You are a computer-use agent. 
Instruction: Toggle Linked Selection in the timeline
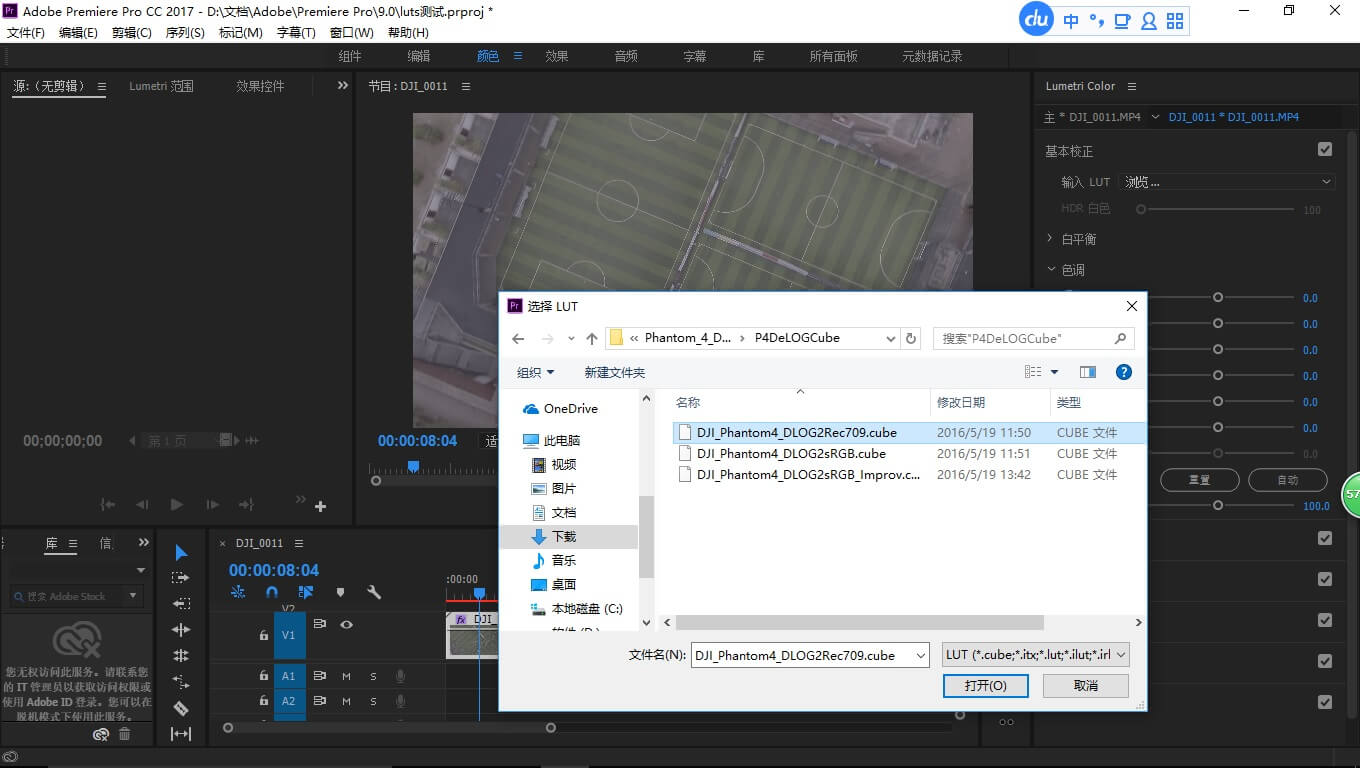point(306,592)
